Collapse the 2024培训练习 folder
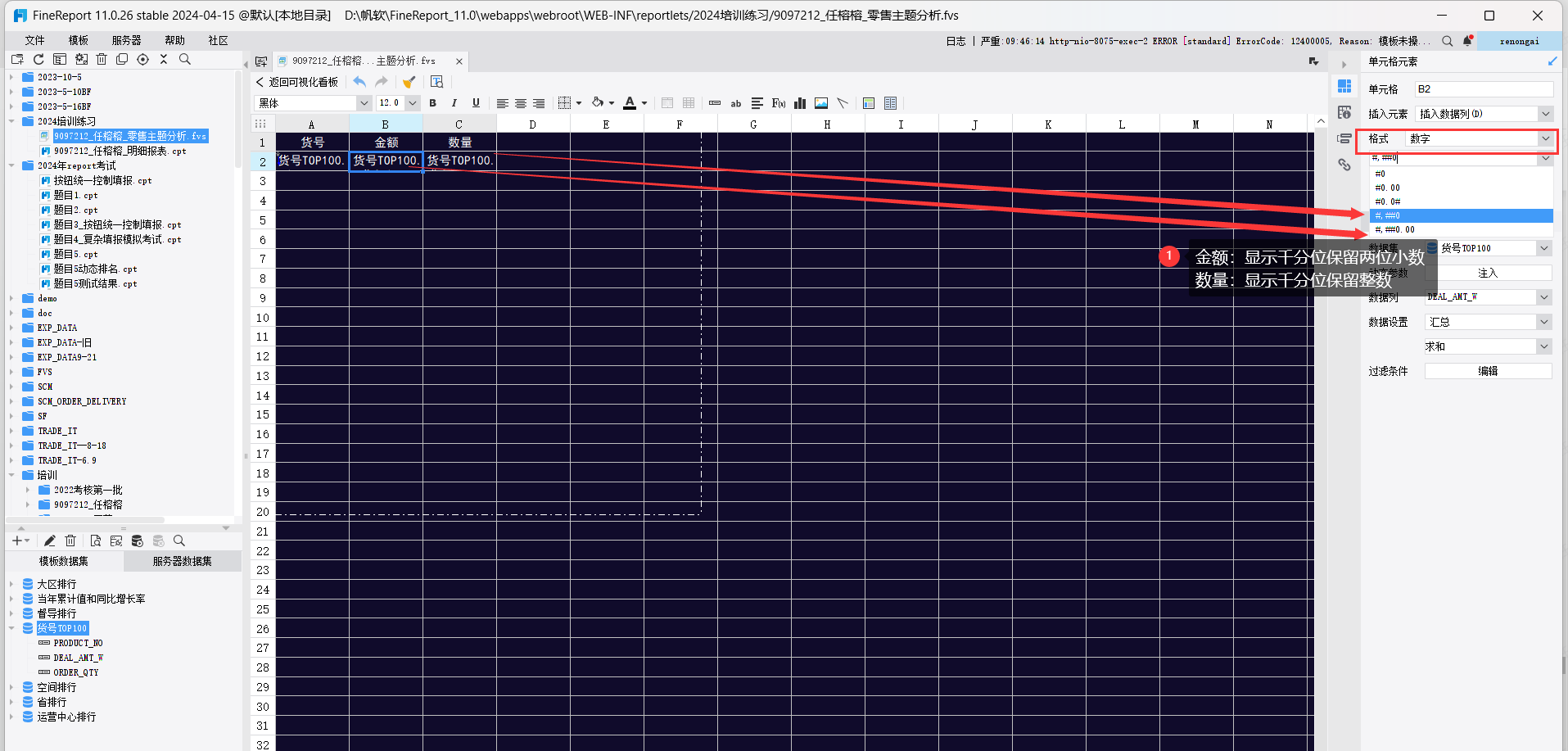 (x=12, y=121)
